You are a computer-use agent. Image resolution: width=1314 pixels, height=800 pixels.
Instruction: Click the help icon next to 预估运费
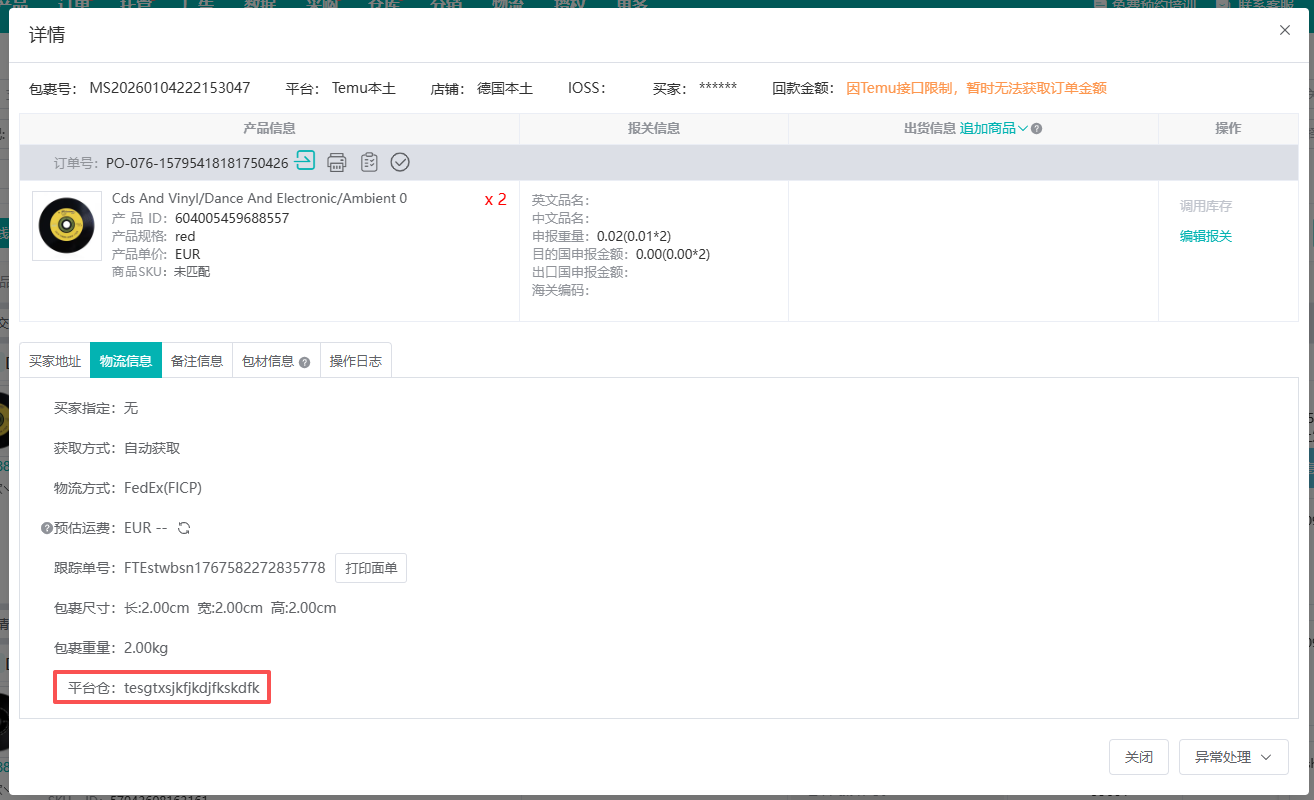pyautogui.click(x=46, y=528)
